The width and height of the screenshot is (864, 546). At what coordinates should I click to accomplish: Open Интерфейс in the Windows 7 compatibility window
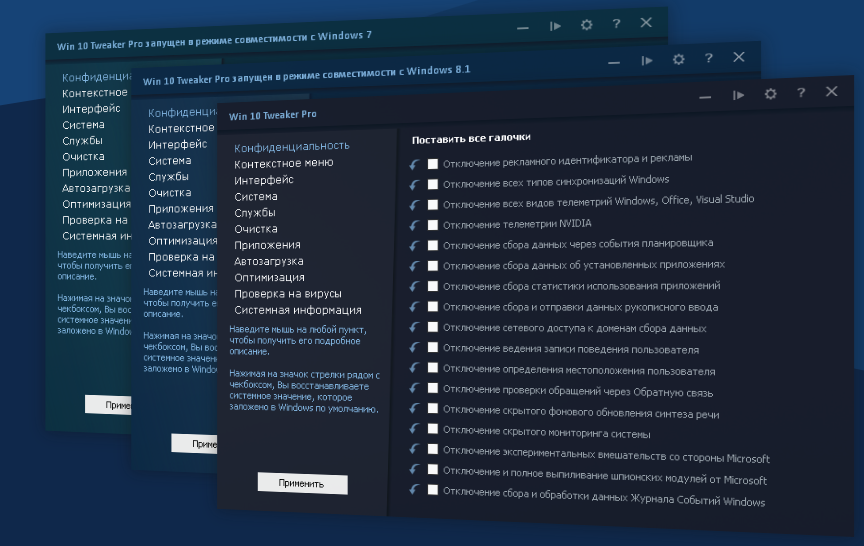pos(91,109)
